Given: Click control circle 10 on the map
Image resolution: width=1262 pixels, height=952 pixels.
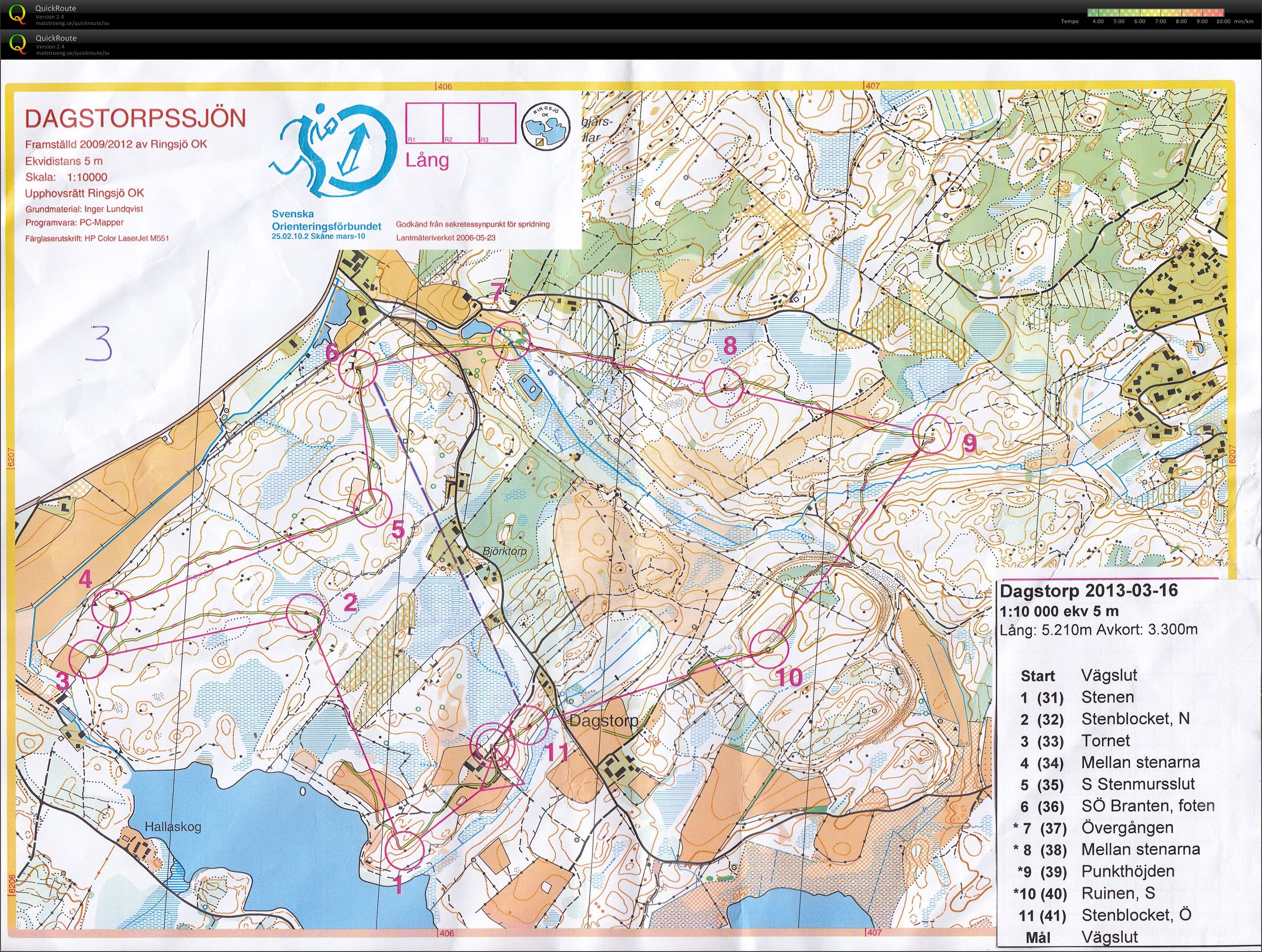Looking at the screenshot, I should pyautogui.click(x=769, y=649).
